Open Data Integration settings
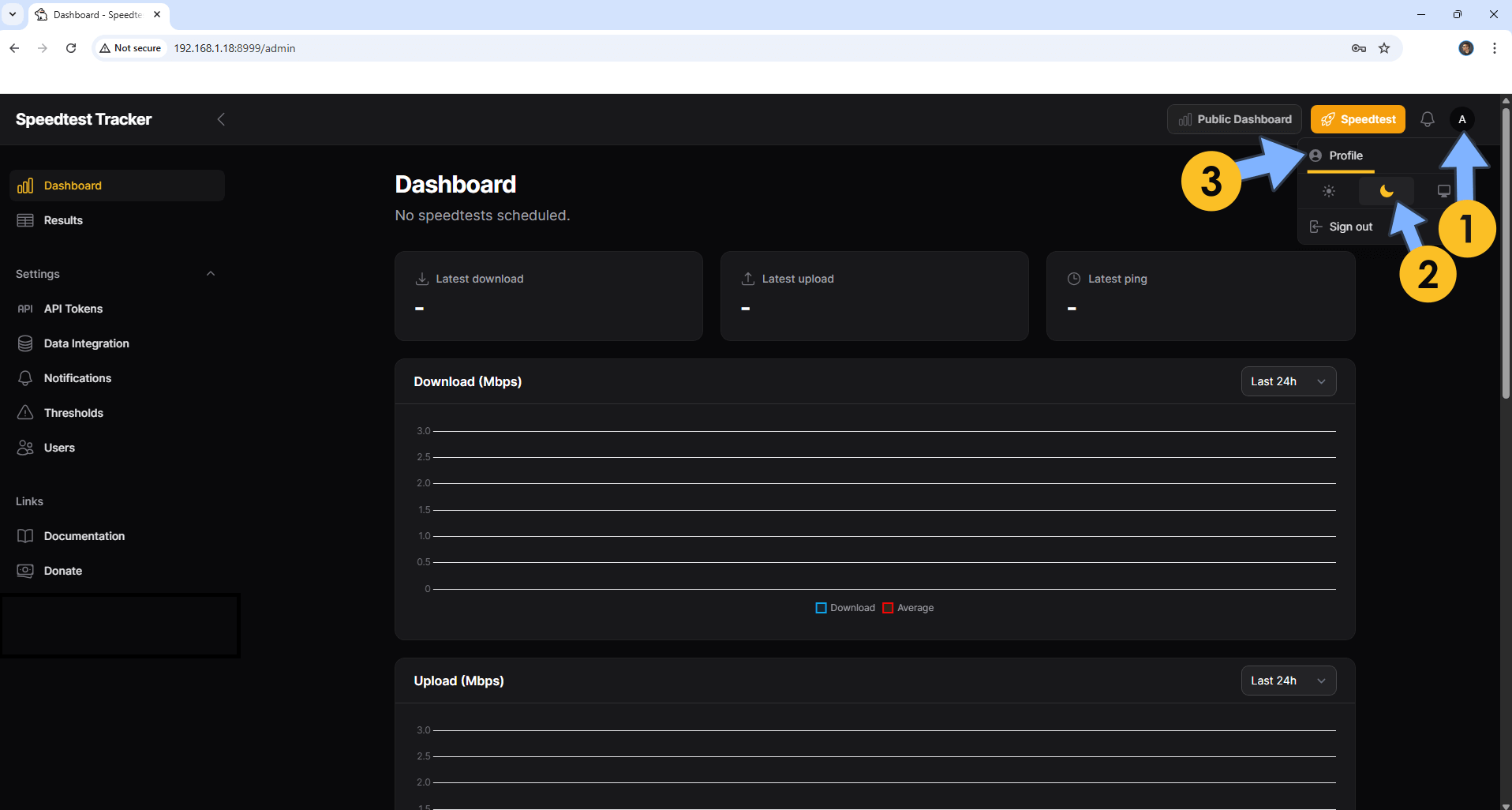The height and width of the screenshot is (810, 1512). 86,343
